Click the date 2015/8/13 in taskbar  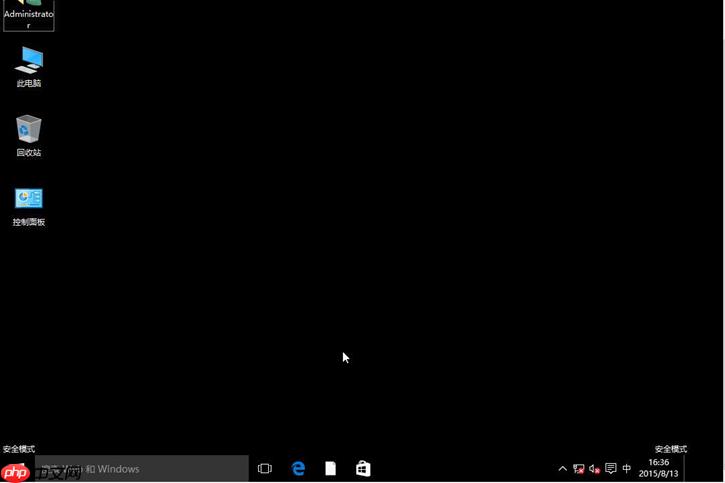[x=658, y=474]
